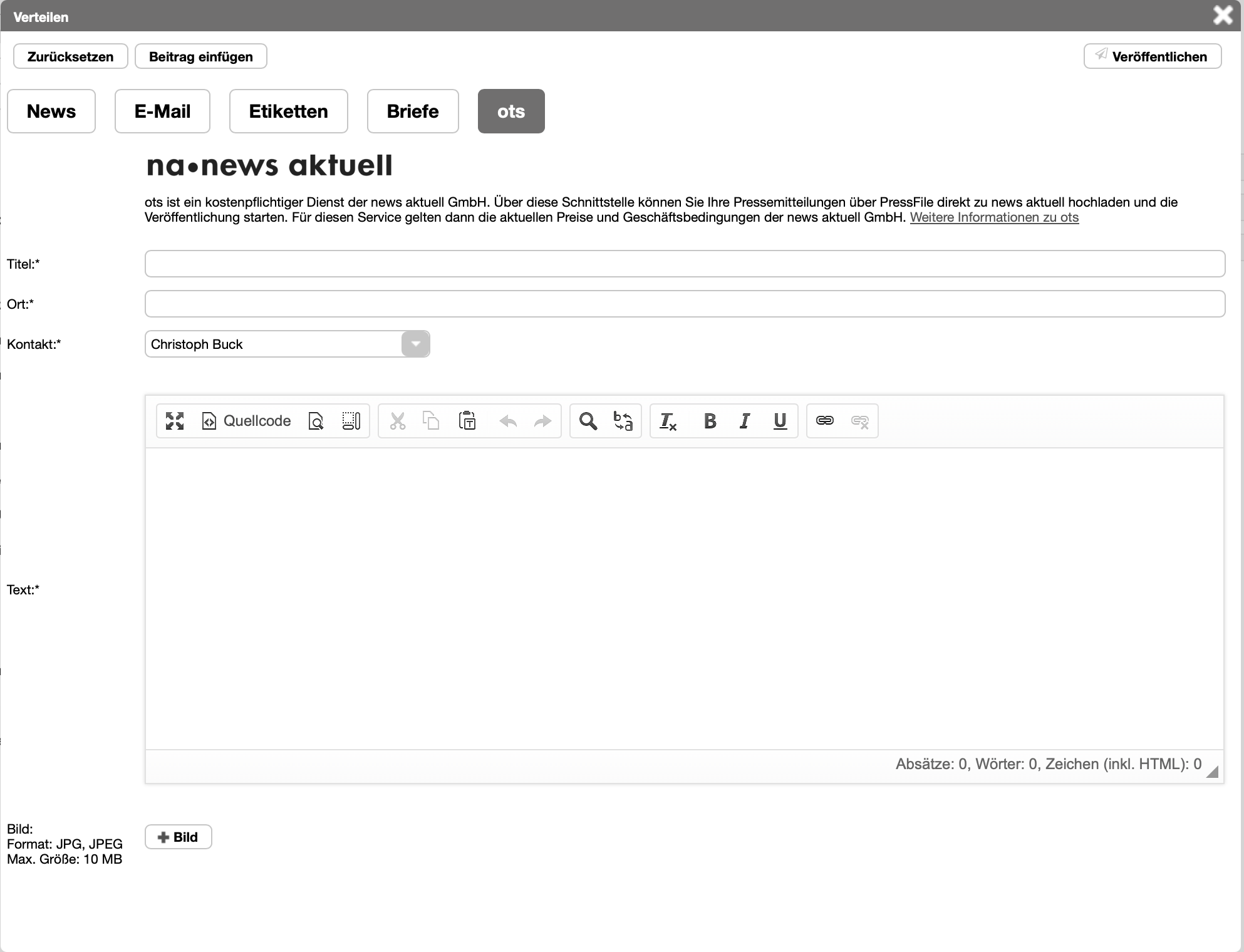Toggle underline formatting
The width and height of the screenshot is (1244, 952).
(x=780, y=421)
